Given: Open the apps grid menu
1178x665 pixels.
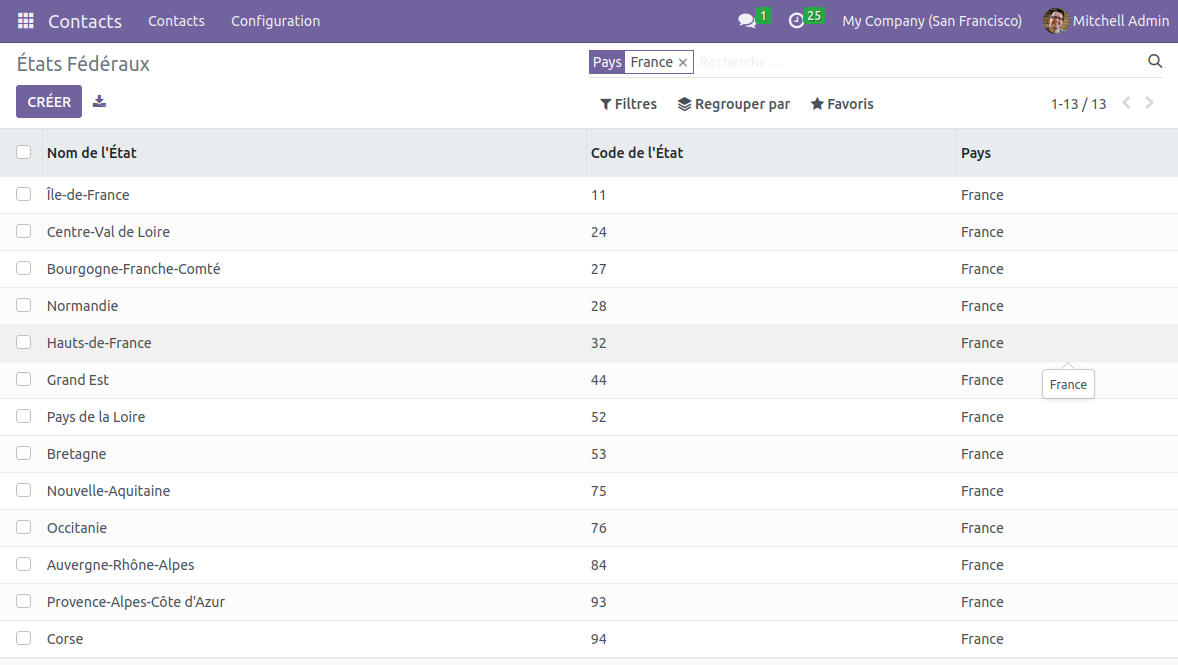Looking at the screenshot, I should coord(26,21).
